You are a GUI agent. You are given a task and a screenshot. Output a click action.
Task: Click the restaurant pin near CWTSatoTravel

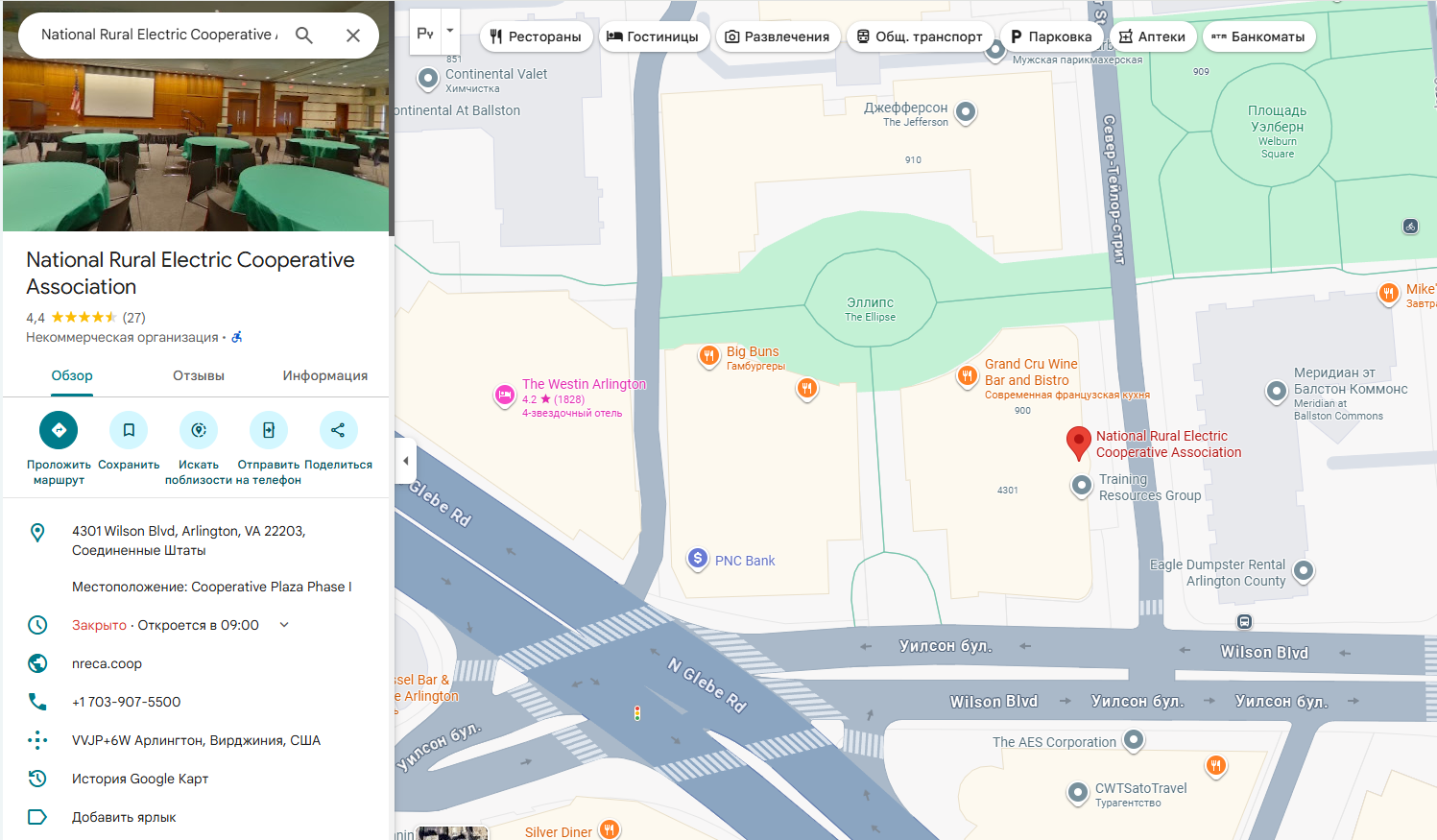(x=1216, y=766)
